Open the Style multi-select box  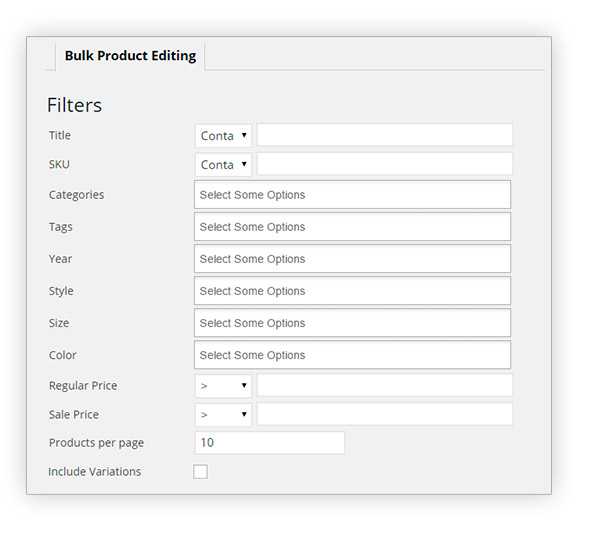pos(352,291)
